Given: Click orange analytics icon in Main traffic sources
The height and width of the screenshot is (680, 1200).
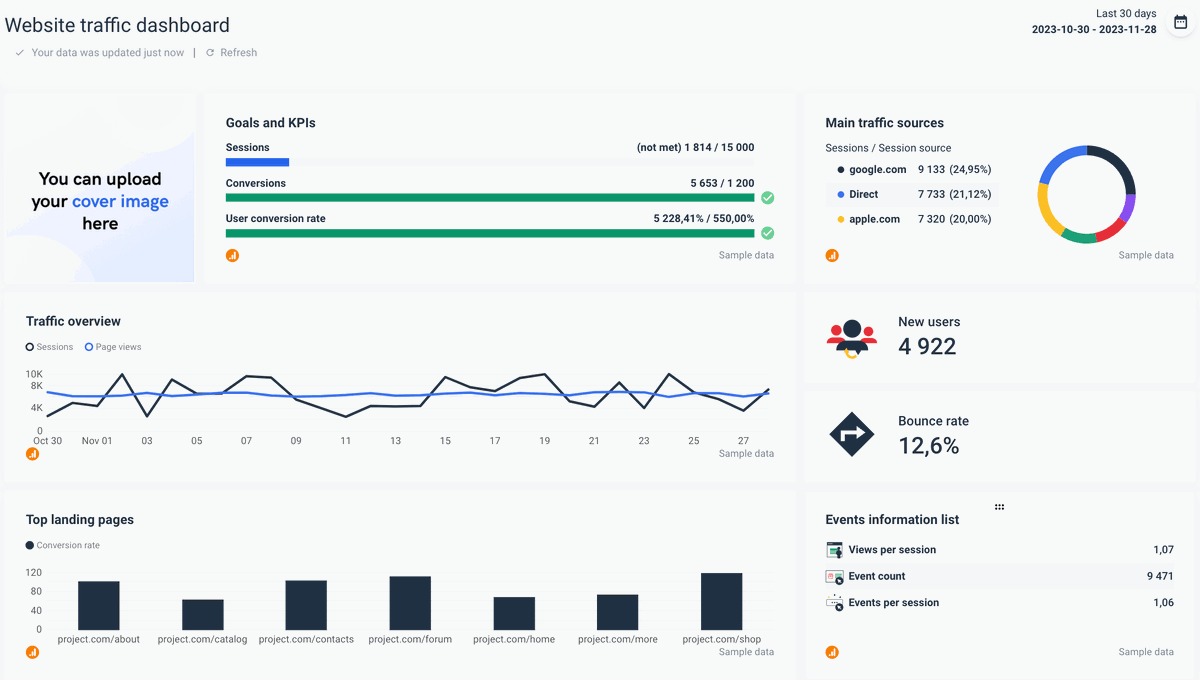Looking at the screenshot, I should click(832, 255).
